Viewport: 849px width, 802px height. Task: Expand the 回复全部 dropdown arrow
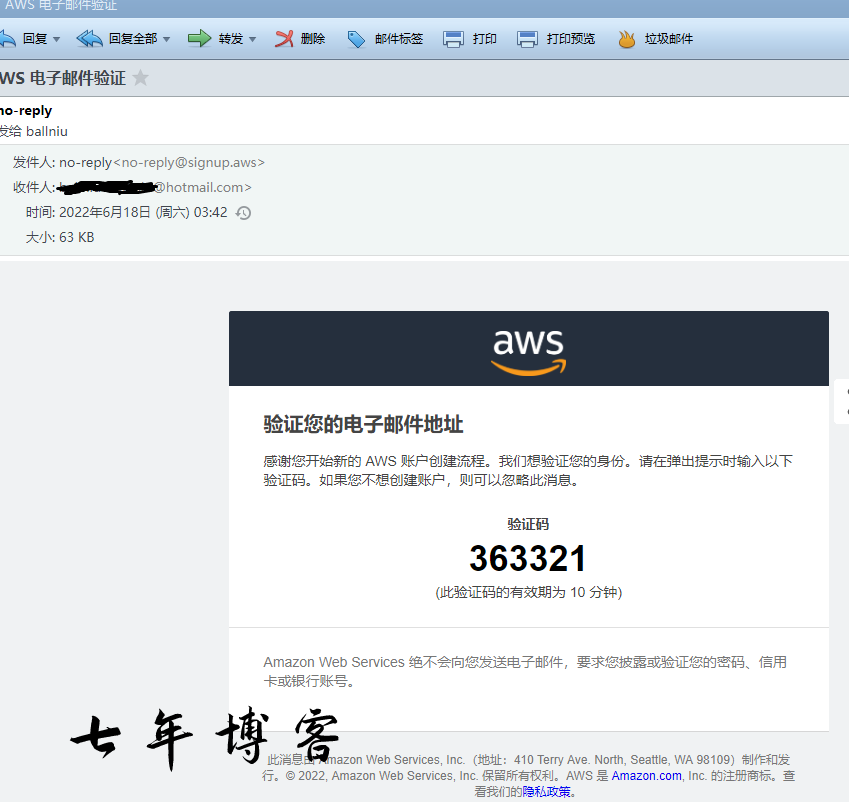166,40
